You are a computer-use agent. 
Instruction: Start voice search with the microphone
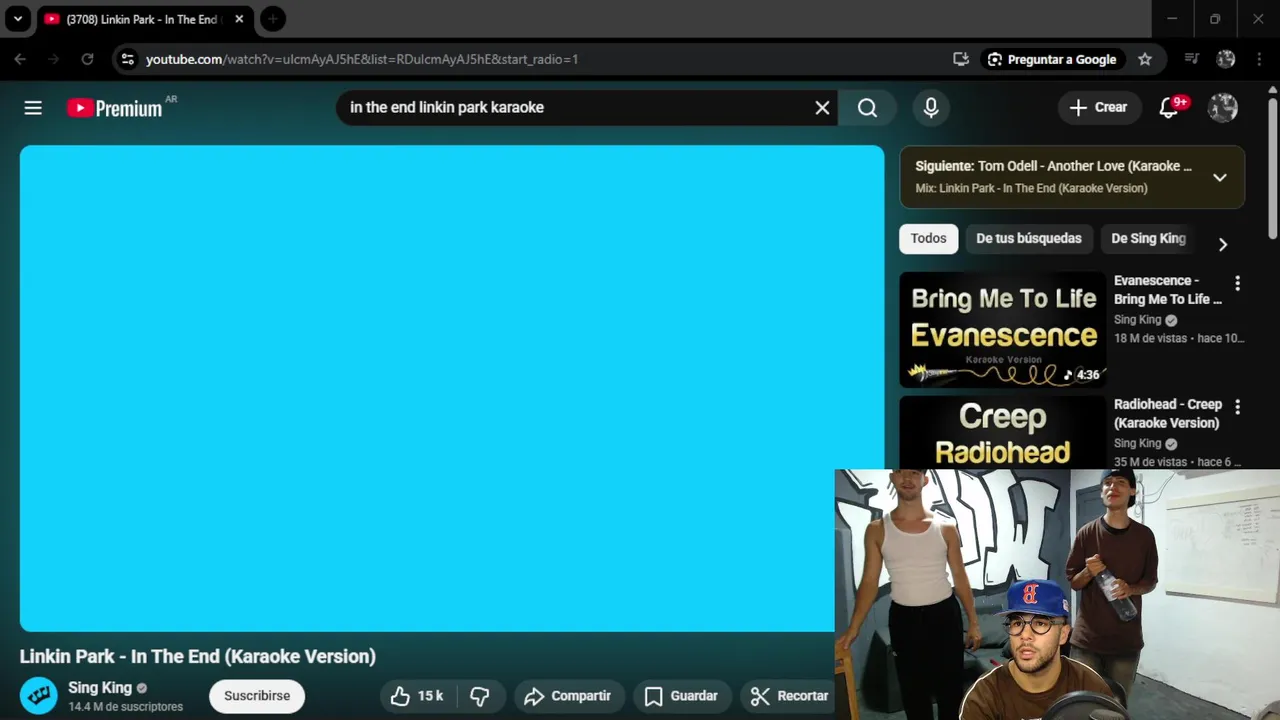click(931, 108)
